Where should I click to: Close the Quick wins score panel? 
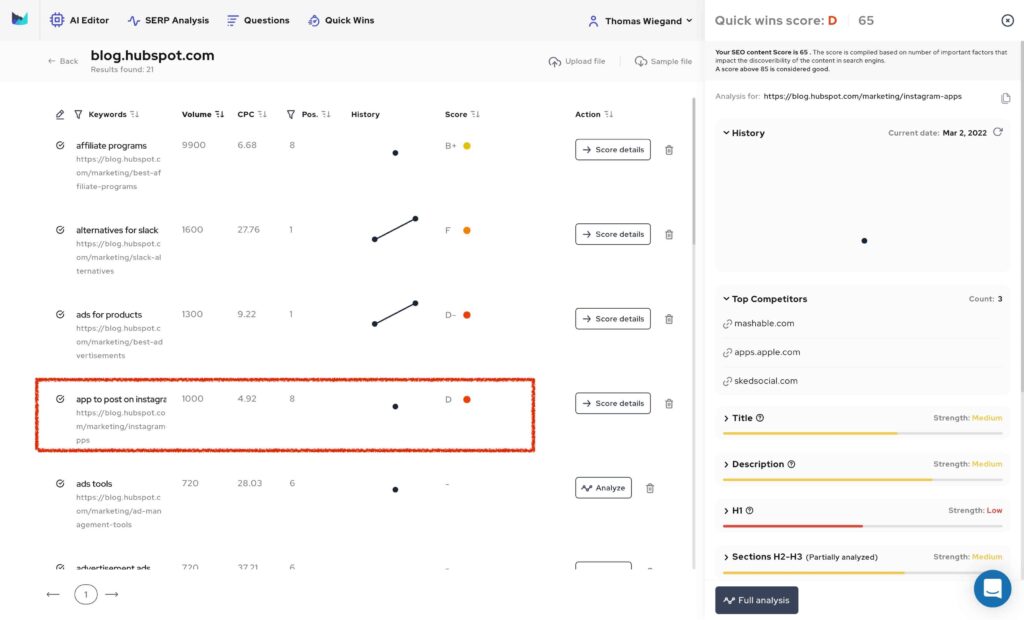point(1007,20)
